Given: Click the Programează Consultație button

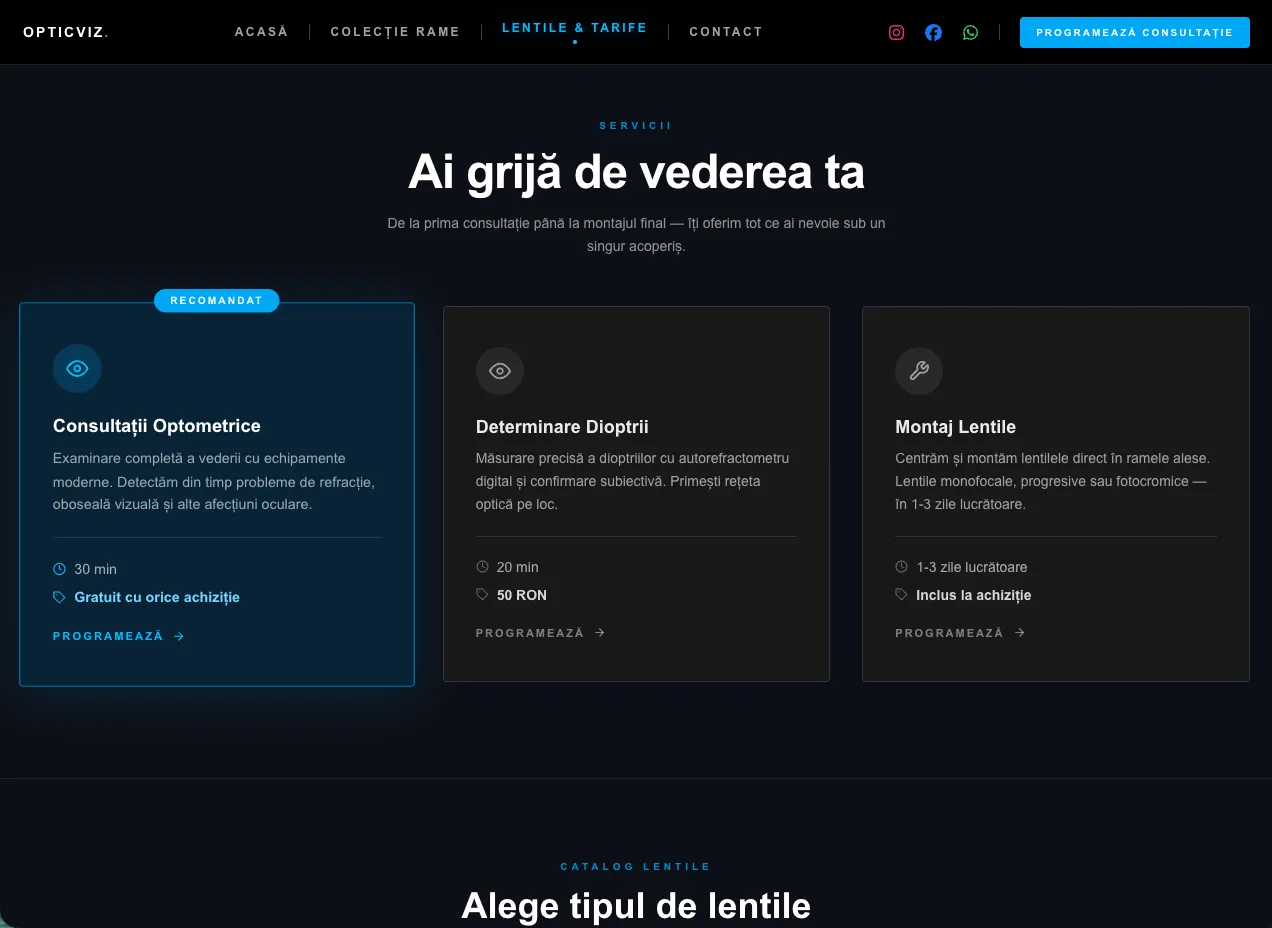Looking at the screenshot, I should [1135, 32].
